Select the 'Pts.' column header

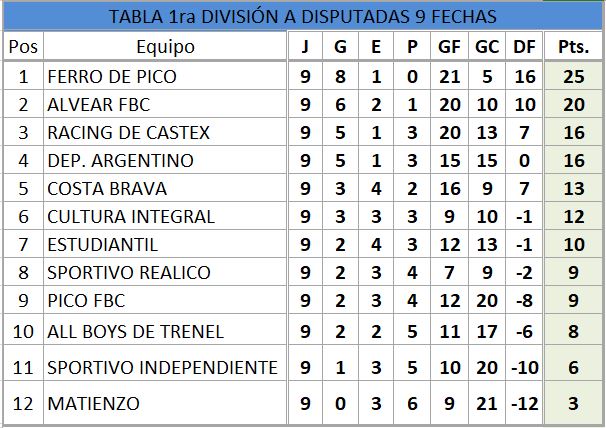tap(573, 47)
